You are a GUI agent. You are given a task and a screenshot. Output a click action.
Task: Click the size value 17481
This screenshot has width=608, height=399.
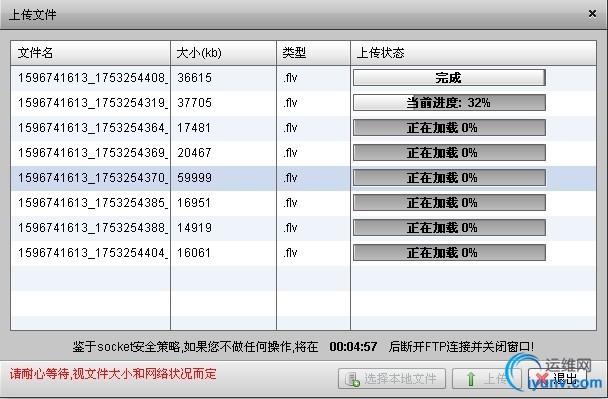point(194,128)
